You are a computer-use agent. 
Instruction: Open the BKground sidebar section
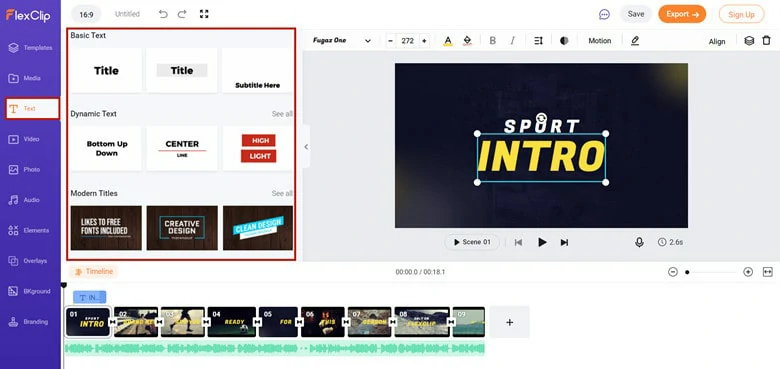pyautogui.click(x=30, y=291)
